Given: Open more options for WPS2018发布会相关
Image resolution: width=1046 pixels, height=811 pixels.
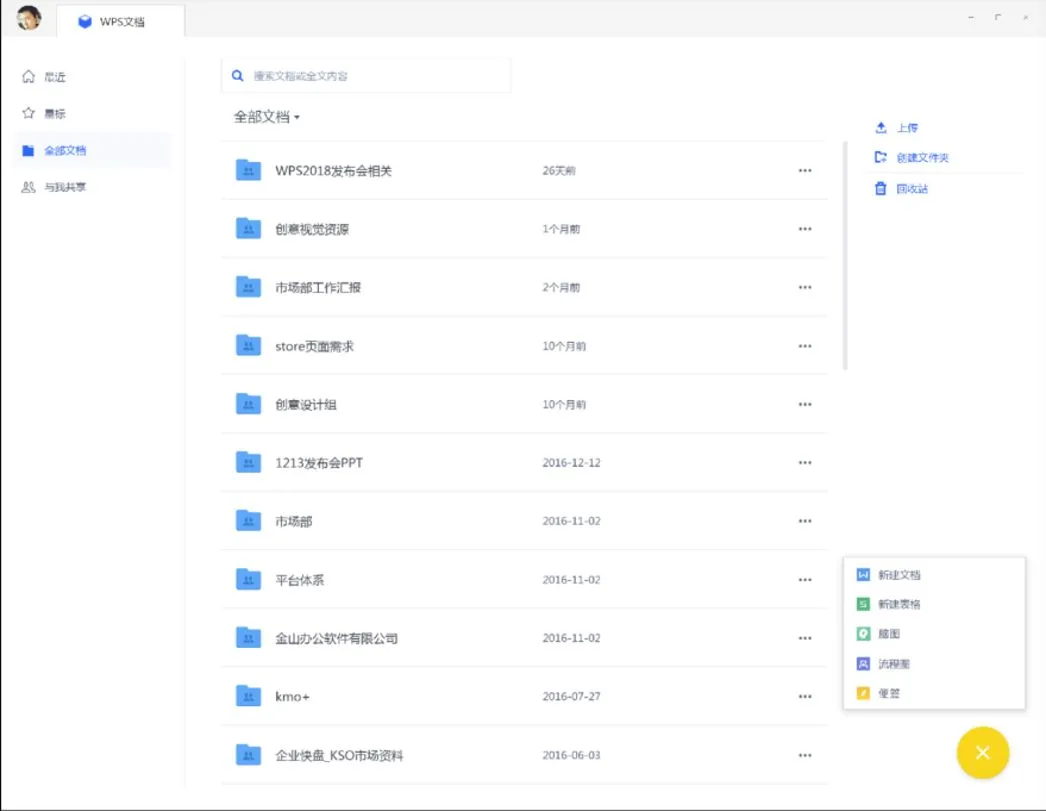Looking at the screenshot, I should pos(805,171).
